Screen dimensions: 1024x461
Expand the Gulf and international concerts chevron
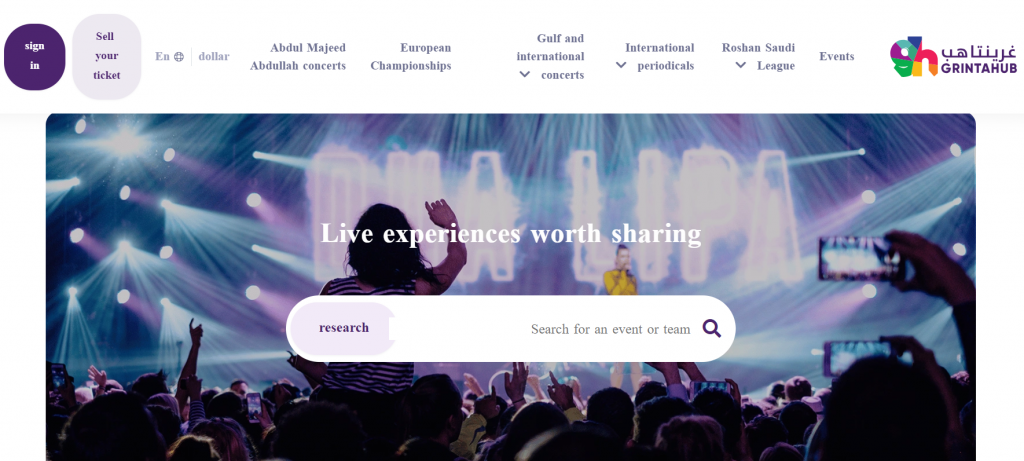[524, 74]
